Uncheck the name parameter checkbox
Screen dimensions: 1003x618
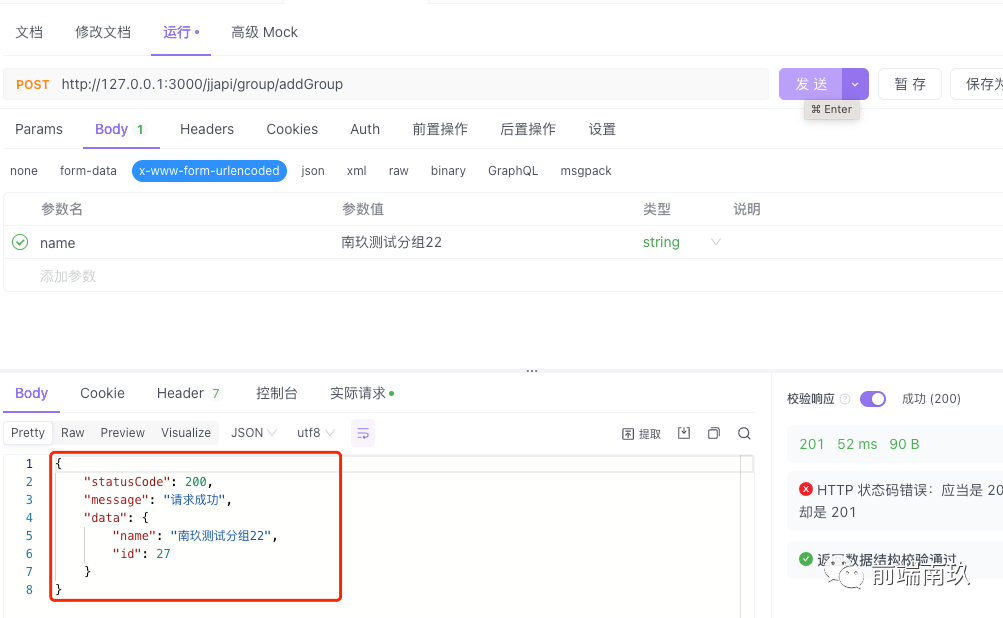(x=20, y=242)
